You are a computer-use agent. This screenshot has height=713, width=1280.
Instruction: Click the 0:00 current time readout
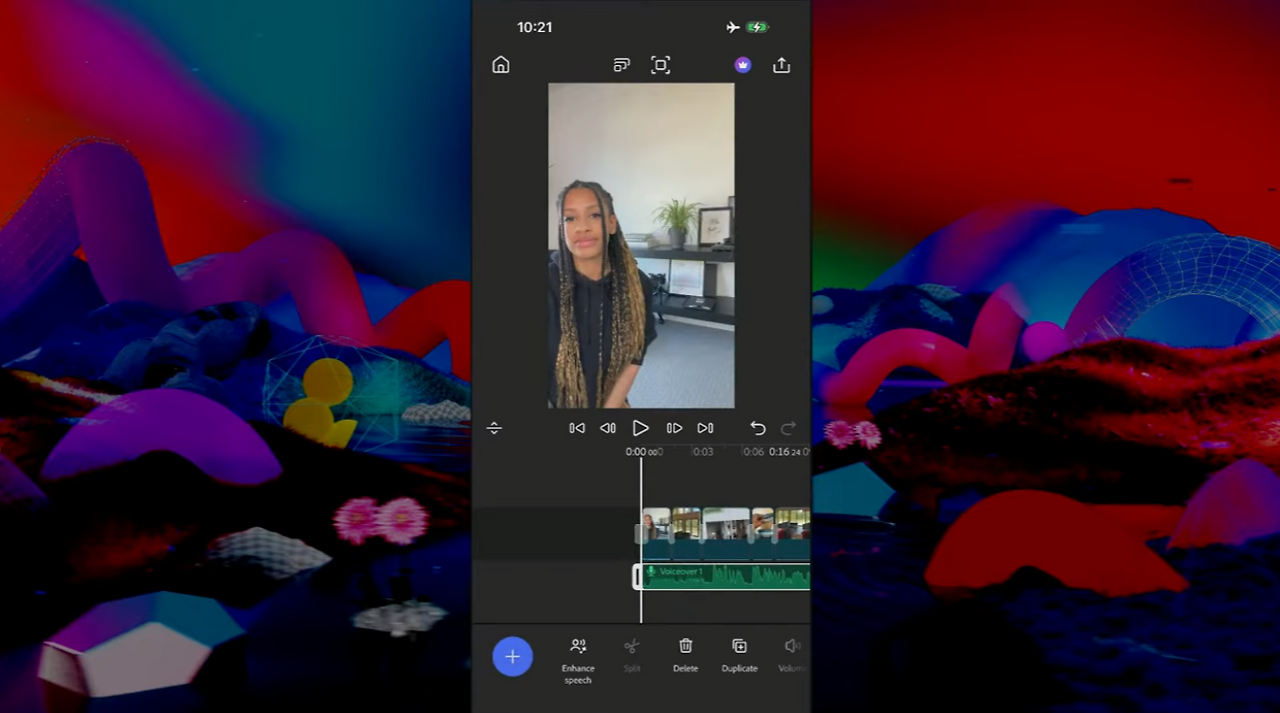[643, 452]
